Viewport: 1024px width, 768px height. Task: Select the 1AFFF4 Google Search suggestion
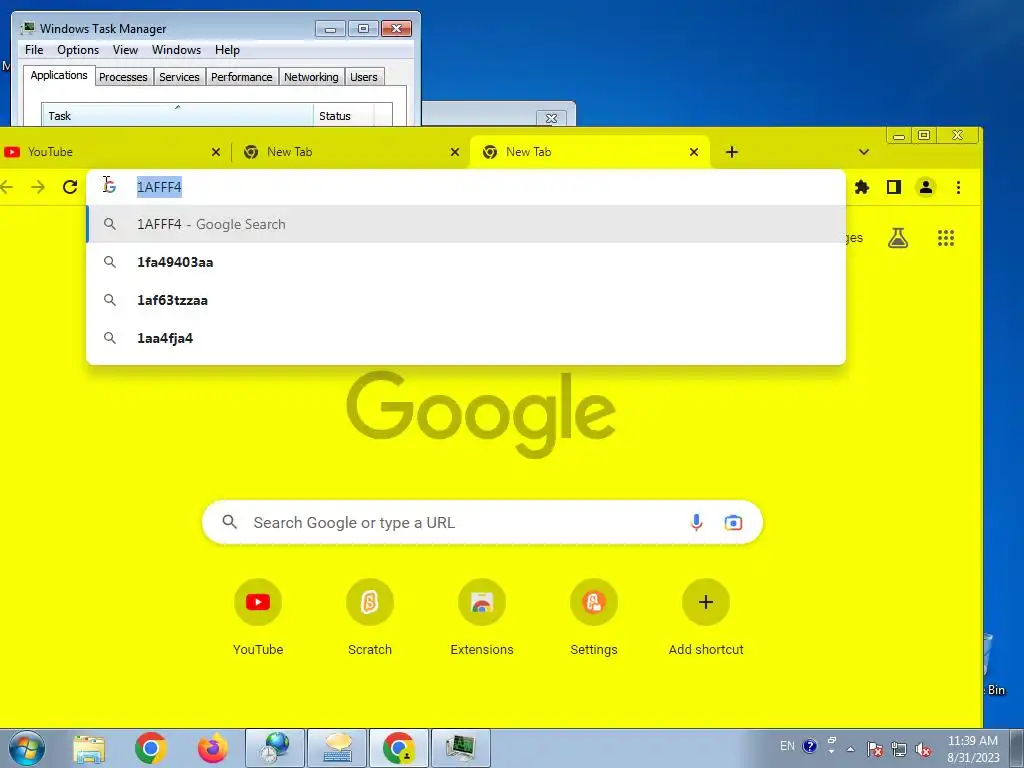tap(466, 224)
